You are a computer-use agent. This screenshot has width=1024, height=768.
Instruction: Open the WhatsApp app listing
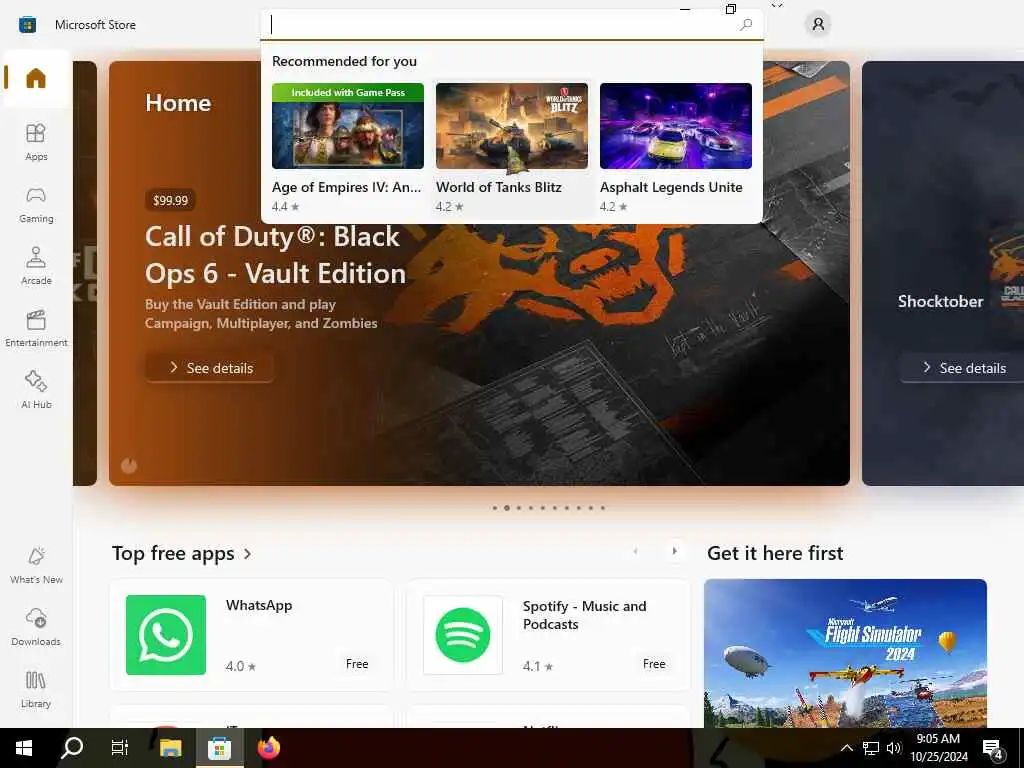point(252,635)
